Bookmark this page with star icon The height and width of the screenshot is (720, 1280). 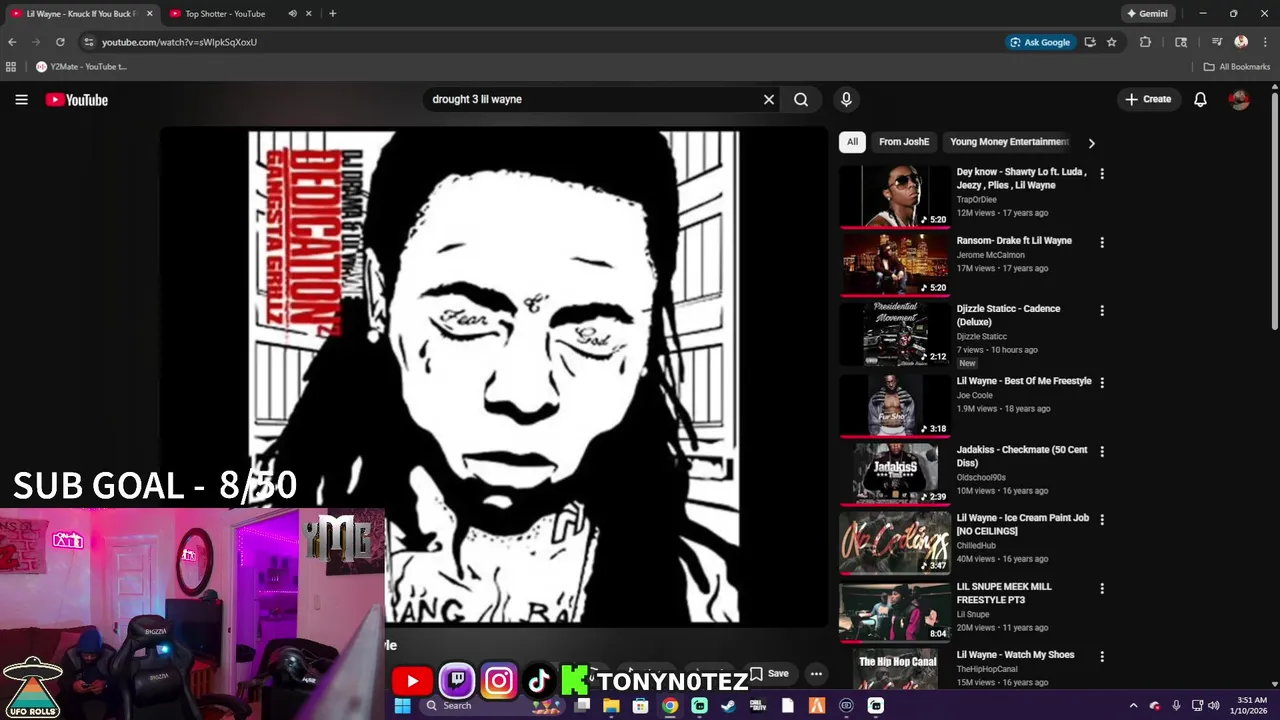click(x=1111, y=42)
